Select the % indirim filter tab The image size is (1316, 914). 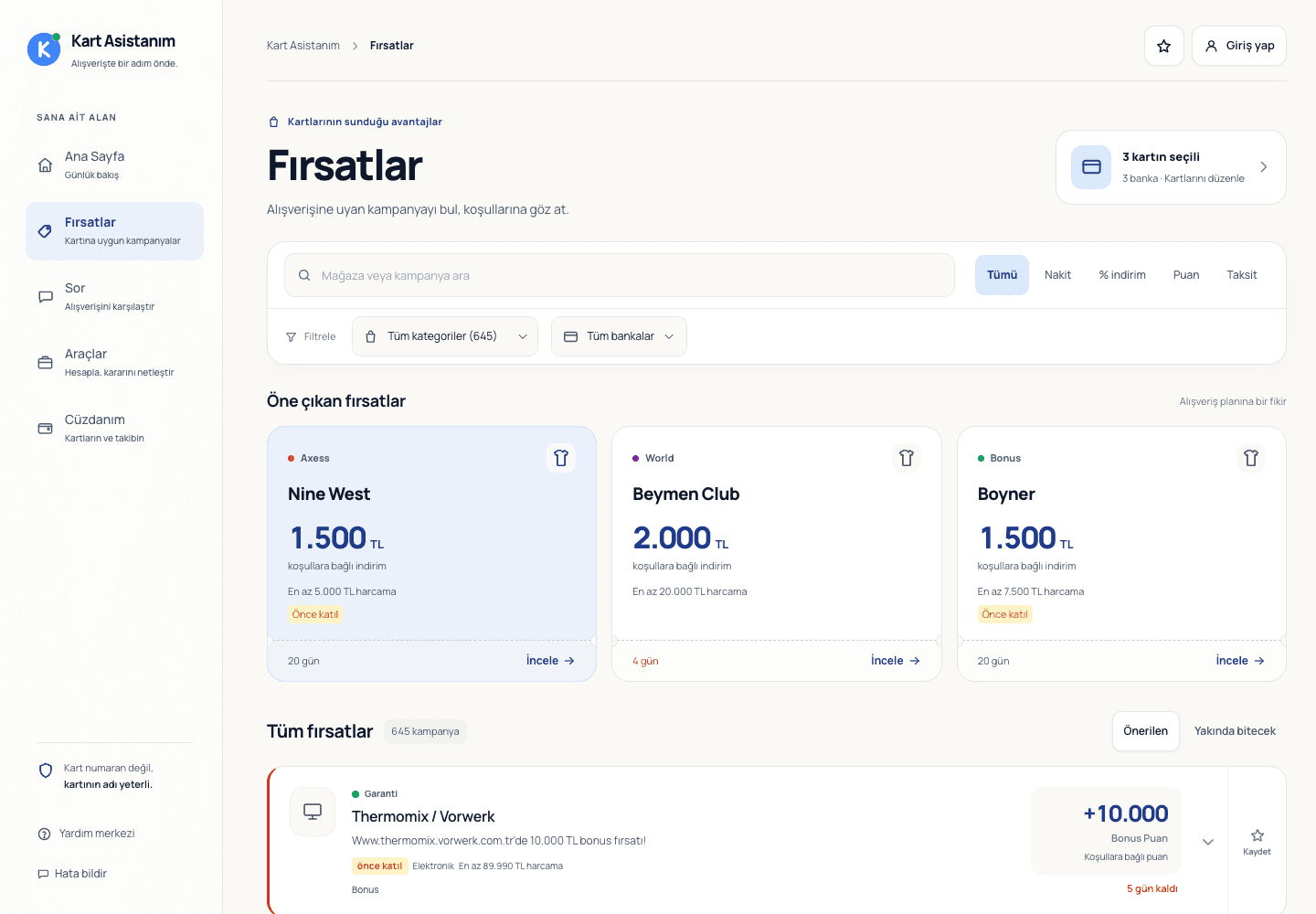[x=1122, y=275]
